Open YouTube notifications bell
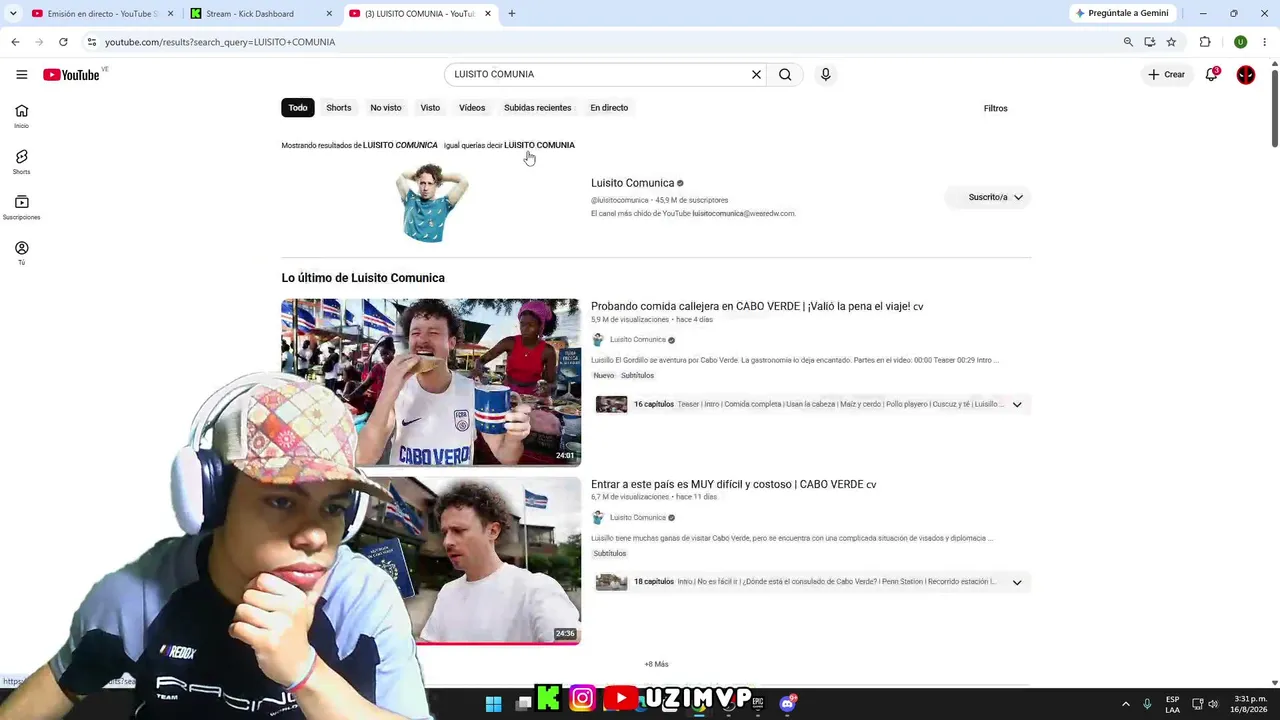 [x=1211, y=74]
